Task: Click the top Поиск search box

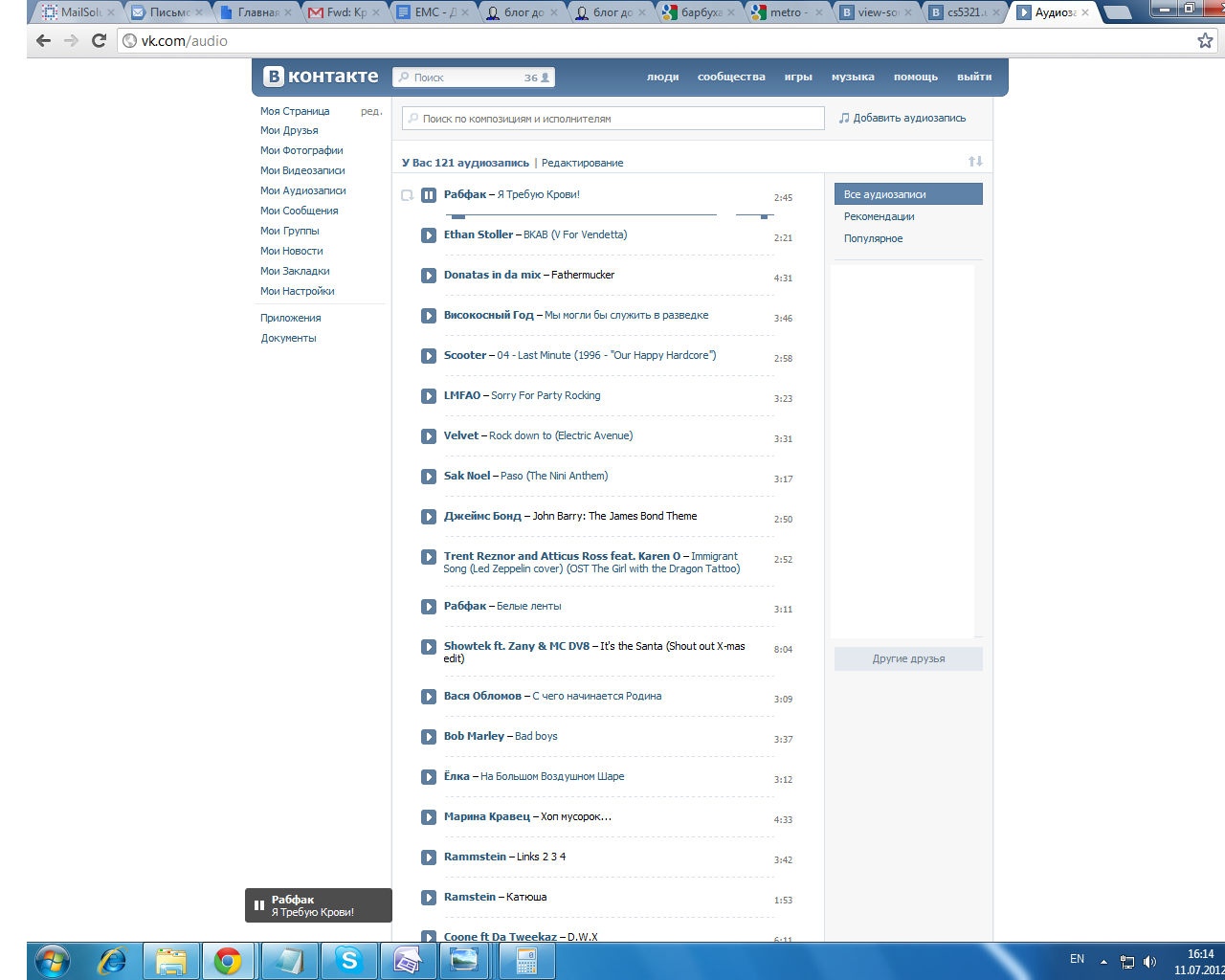Action: [x=473, y=78]
